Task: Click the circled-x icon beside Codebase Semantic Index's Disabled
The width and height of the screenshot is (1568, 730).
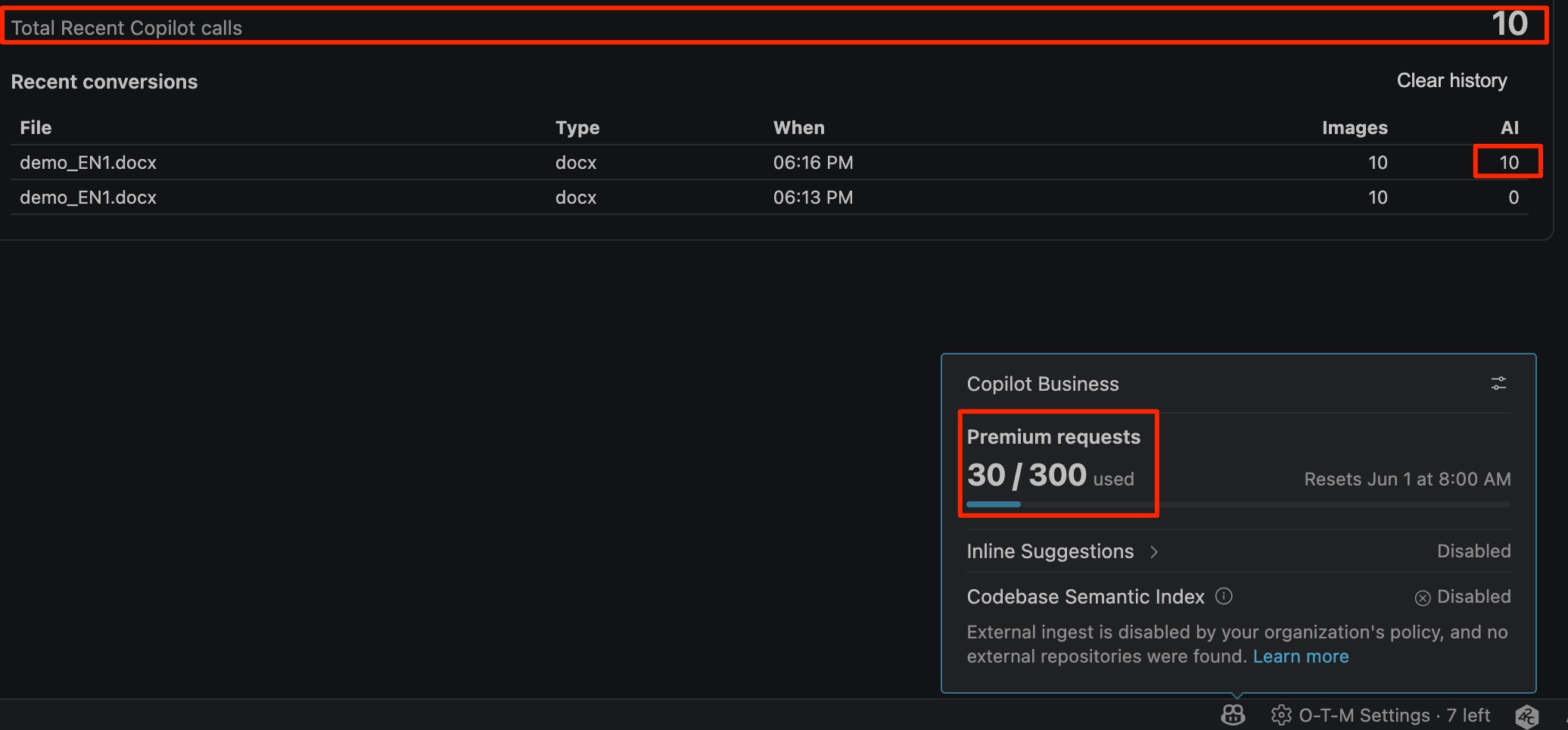Action: pos(1423,597)
